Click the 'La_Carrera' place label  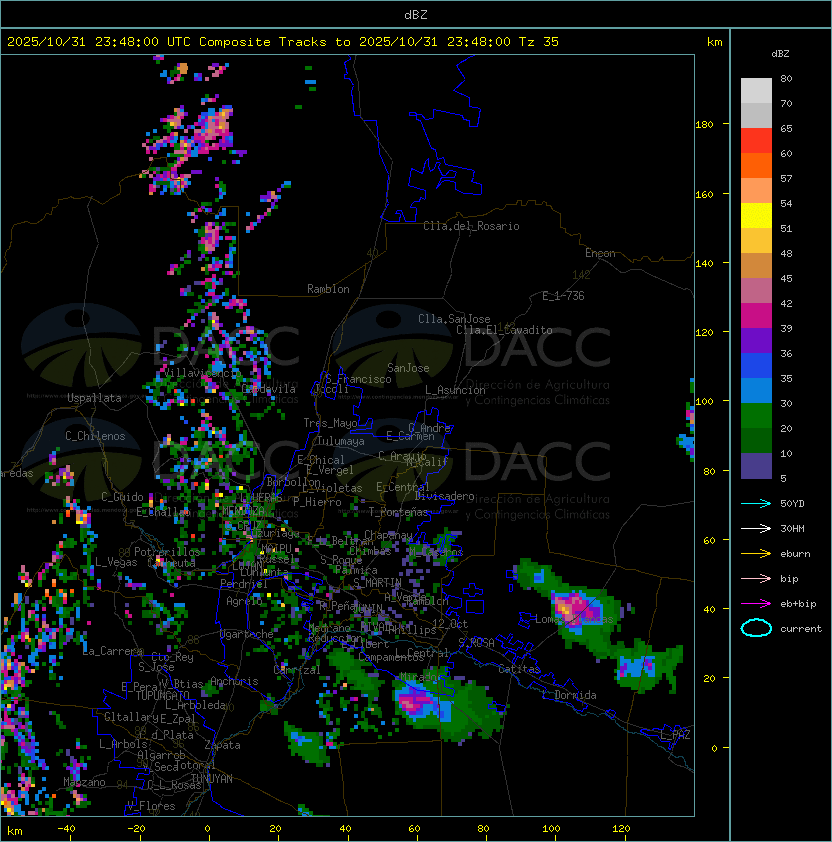(113, 651)
